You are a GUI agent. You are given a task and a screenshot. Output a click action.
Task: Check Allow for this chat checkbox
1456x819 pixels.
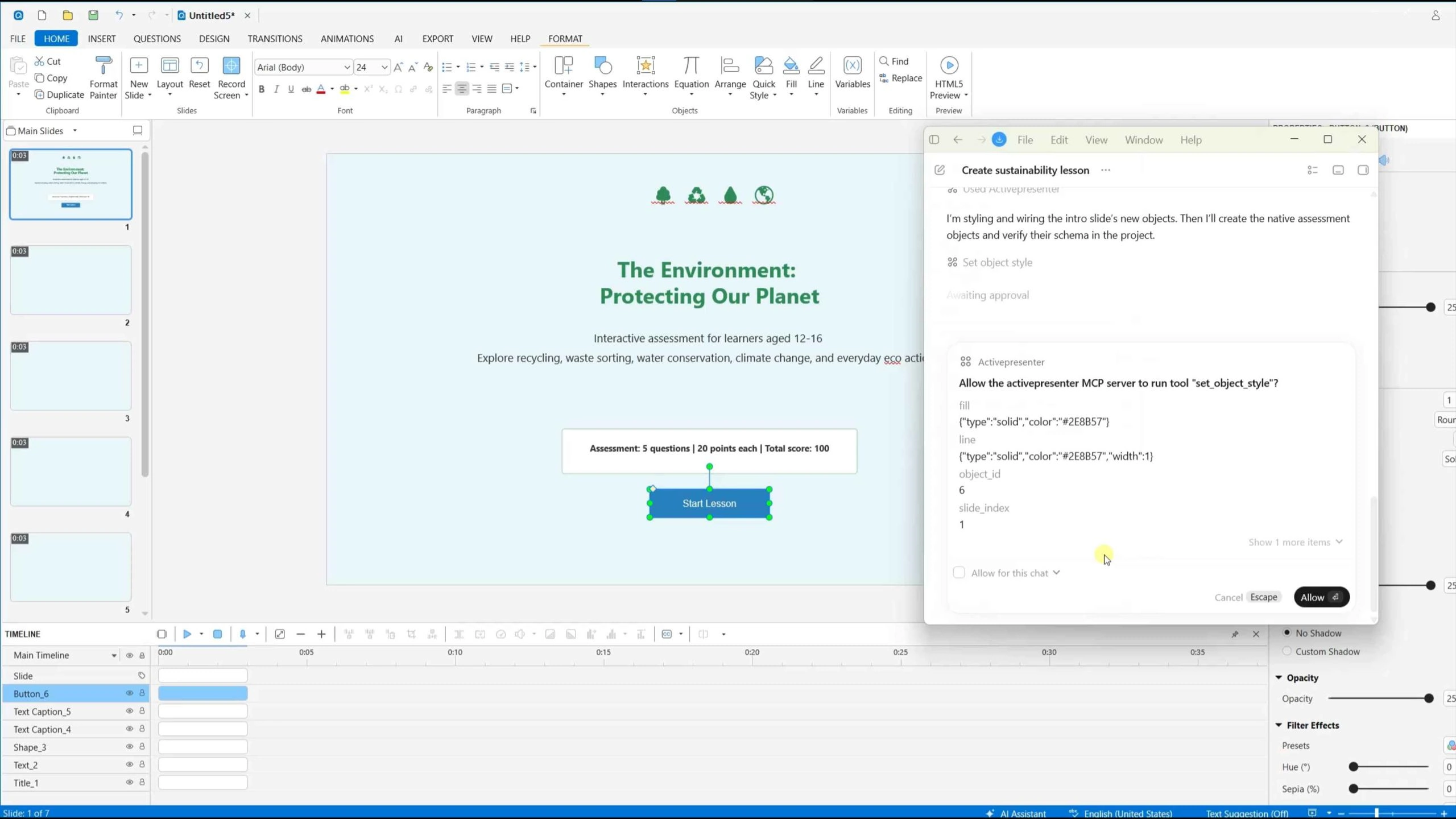[x=959, y=572]
